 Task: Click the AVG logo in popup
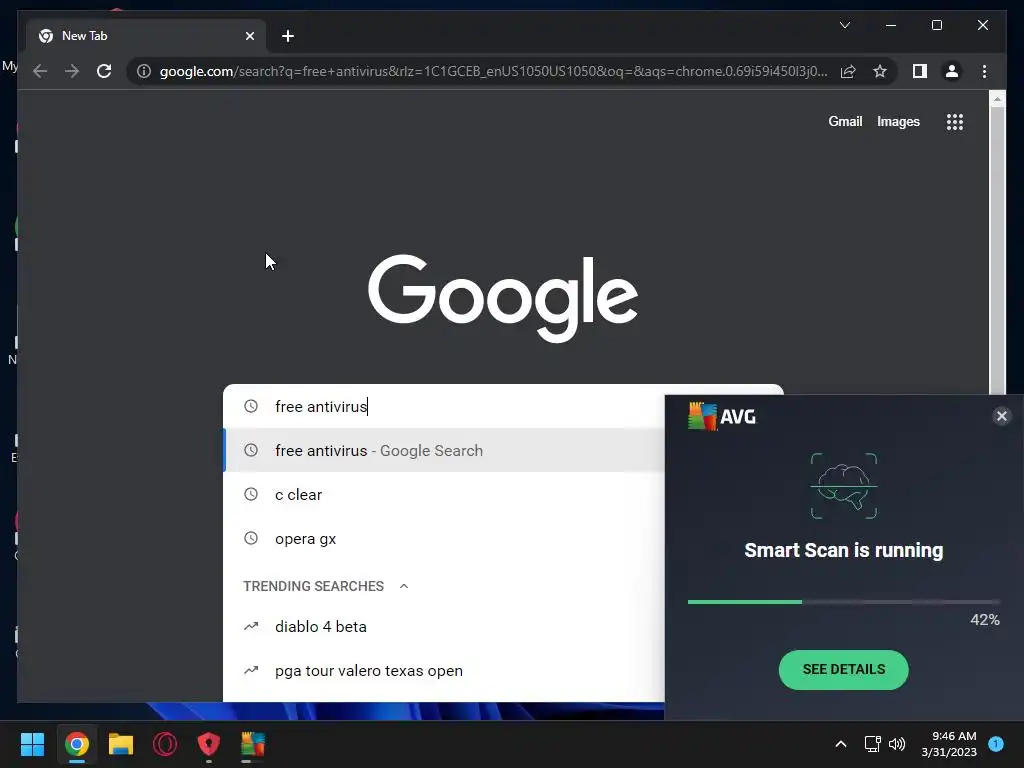click(722, 417)
